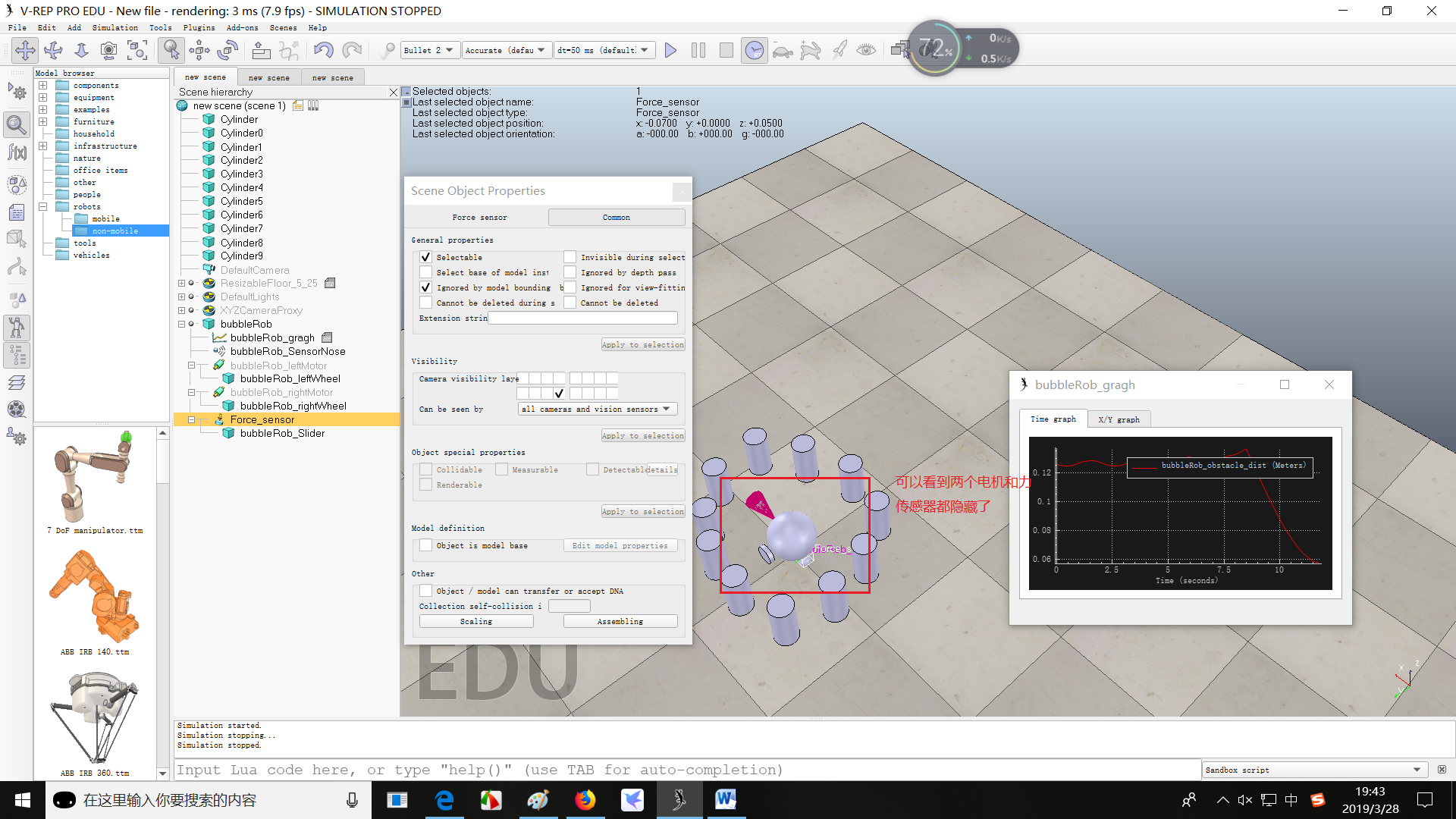Click the undo arrow icon
The width and height of the screenshot is (1456, 819).
tap(323, 50)
